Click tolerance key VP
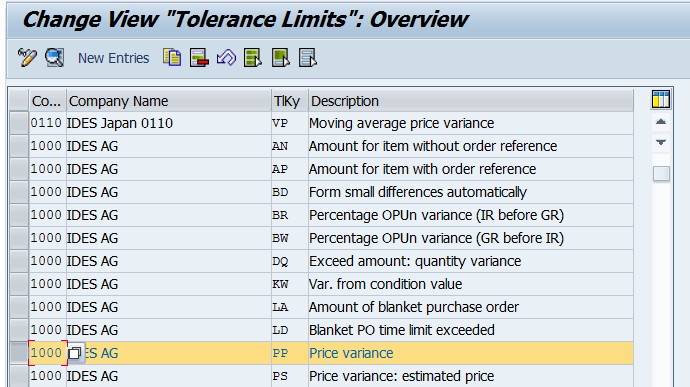 (x=280, y=123)
